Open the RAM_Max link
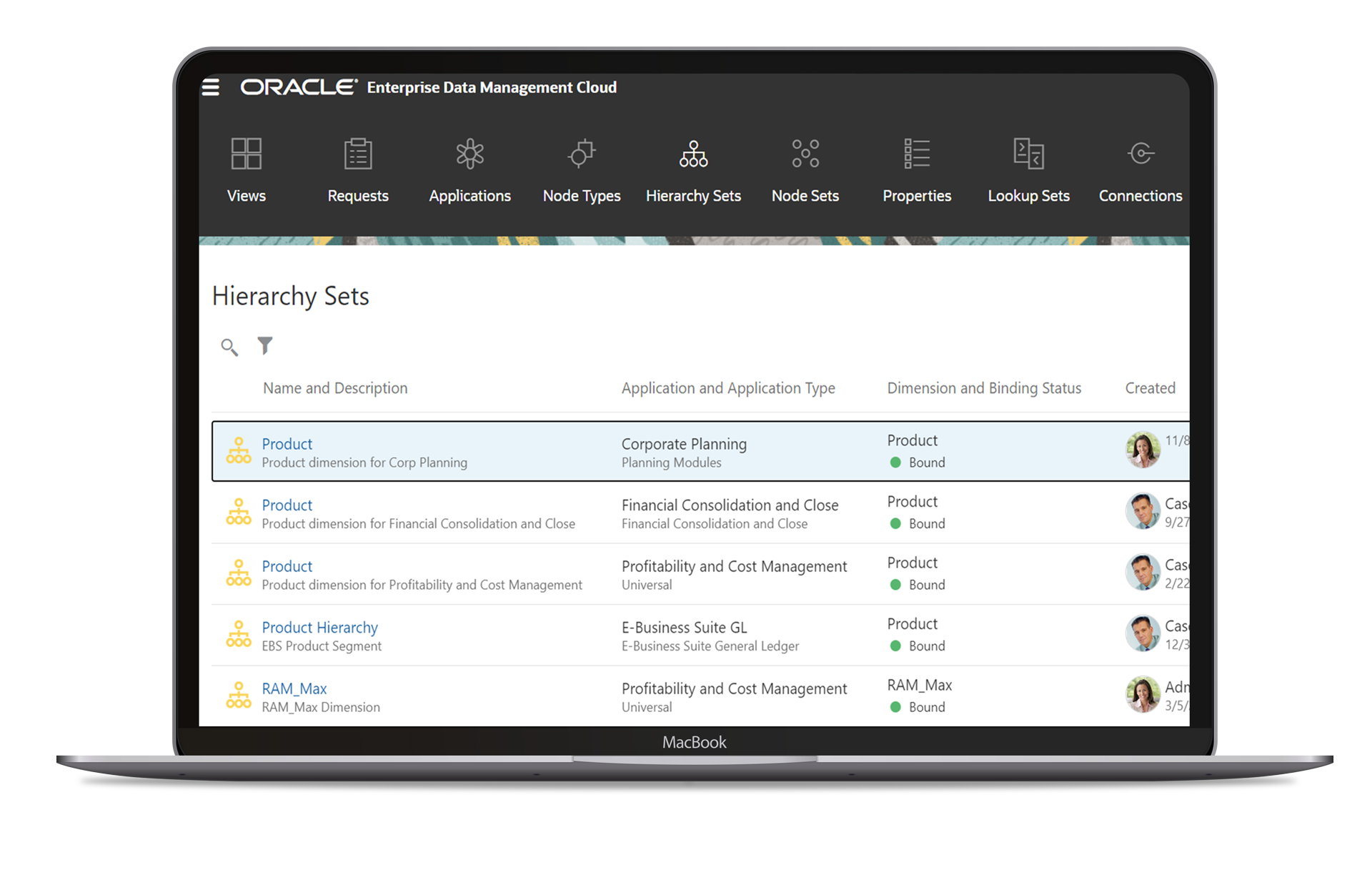Viewport: 1372px width, 870px height. point(294,688)
